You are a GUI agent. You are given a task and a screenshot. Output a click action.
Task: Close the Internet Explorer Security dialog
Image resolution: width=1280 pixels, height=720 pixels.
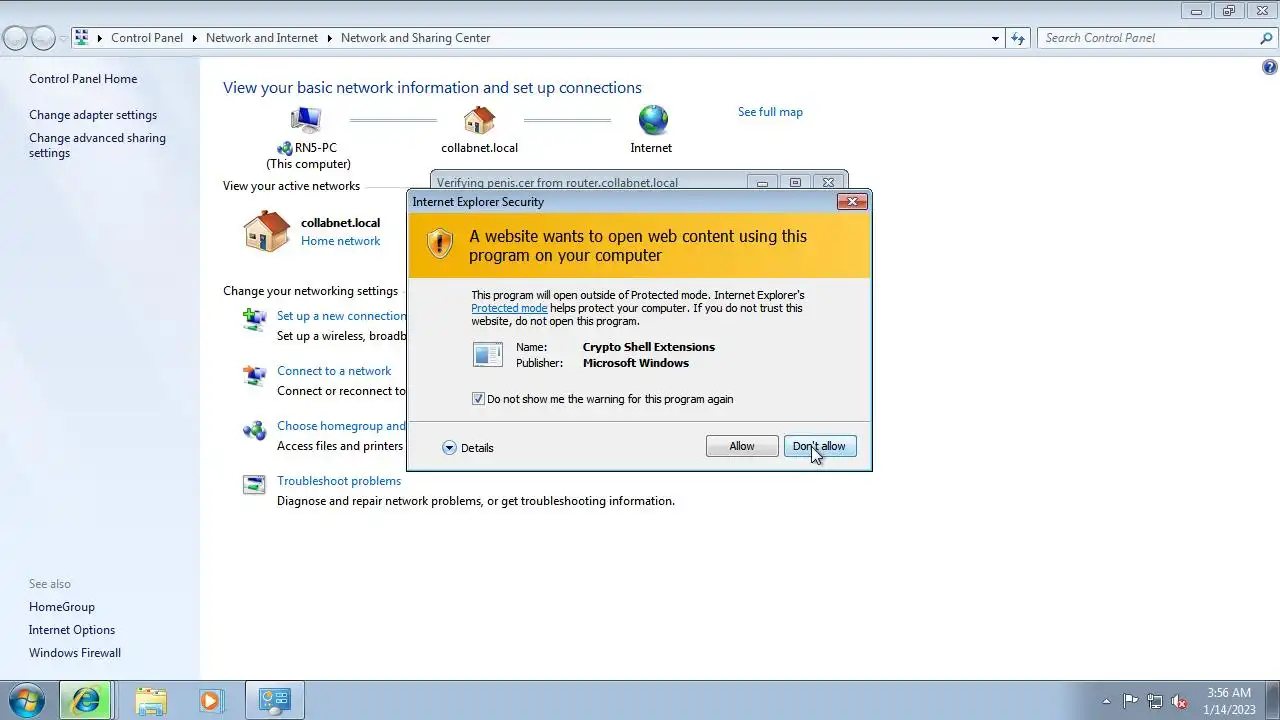point(852,202)
